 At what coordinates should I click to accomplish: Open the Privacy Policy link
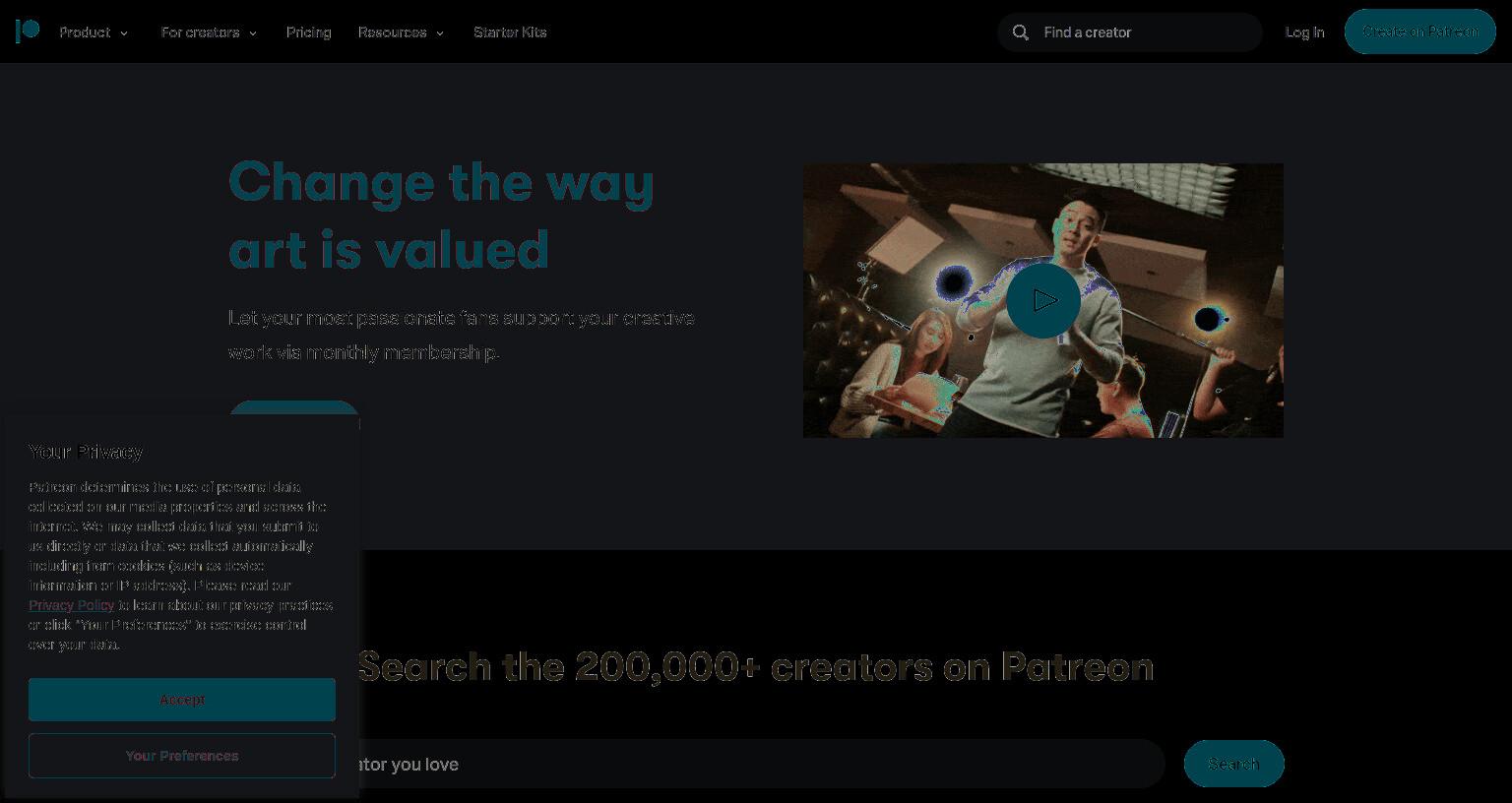pos(72,605)
